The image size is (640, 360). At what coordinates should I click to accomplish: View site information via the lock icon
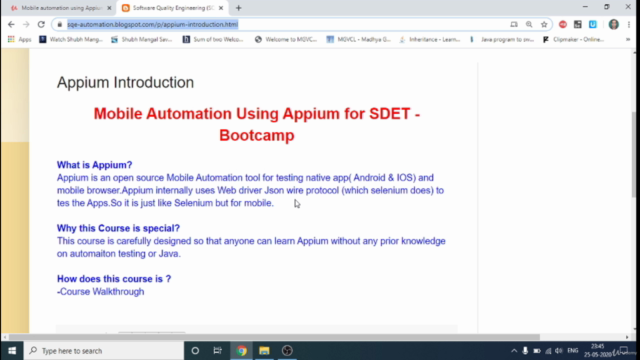pyautogui.click(x=60, y=24)
